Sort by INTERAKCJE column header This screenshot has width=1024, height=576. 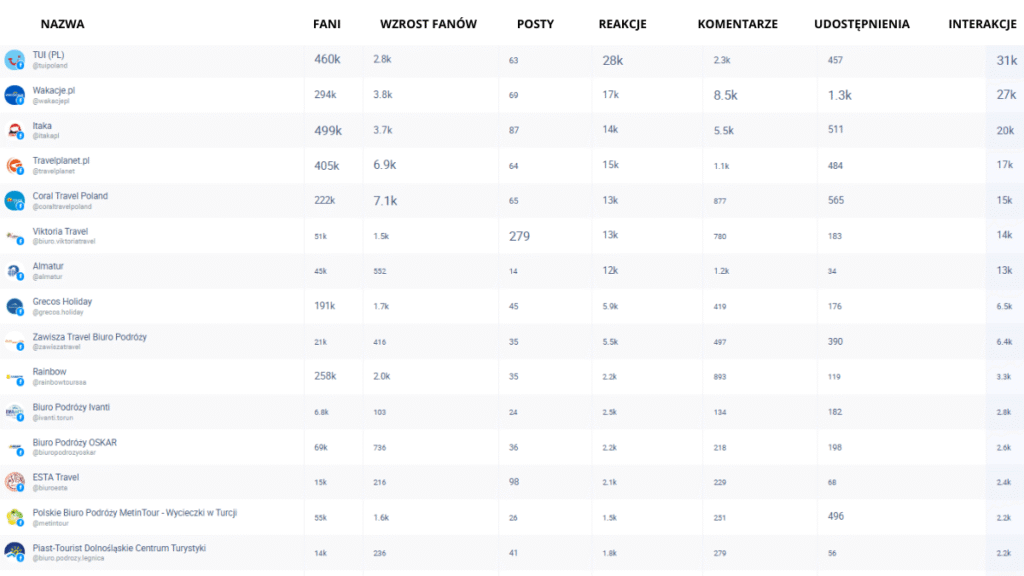(x=982, y=24)
